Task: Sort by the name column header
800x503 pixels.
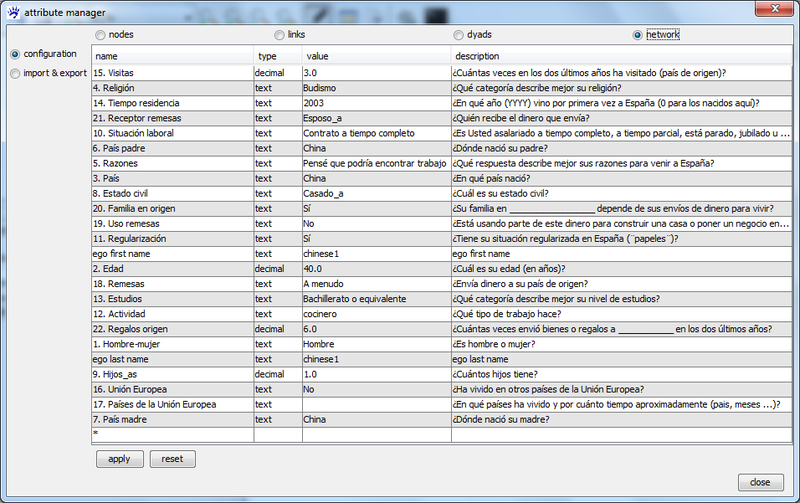Action: (172, 56)
